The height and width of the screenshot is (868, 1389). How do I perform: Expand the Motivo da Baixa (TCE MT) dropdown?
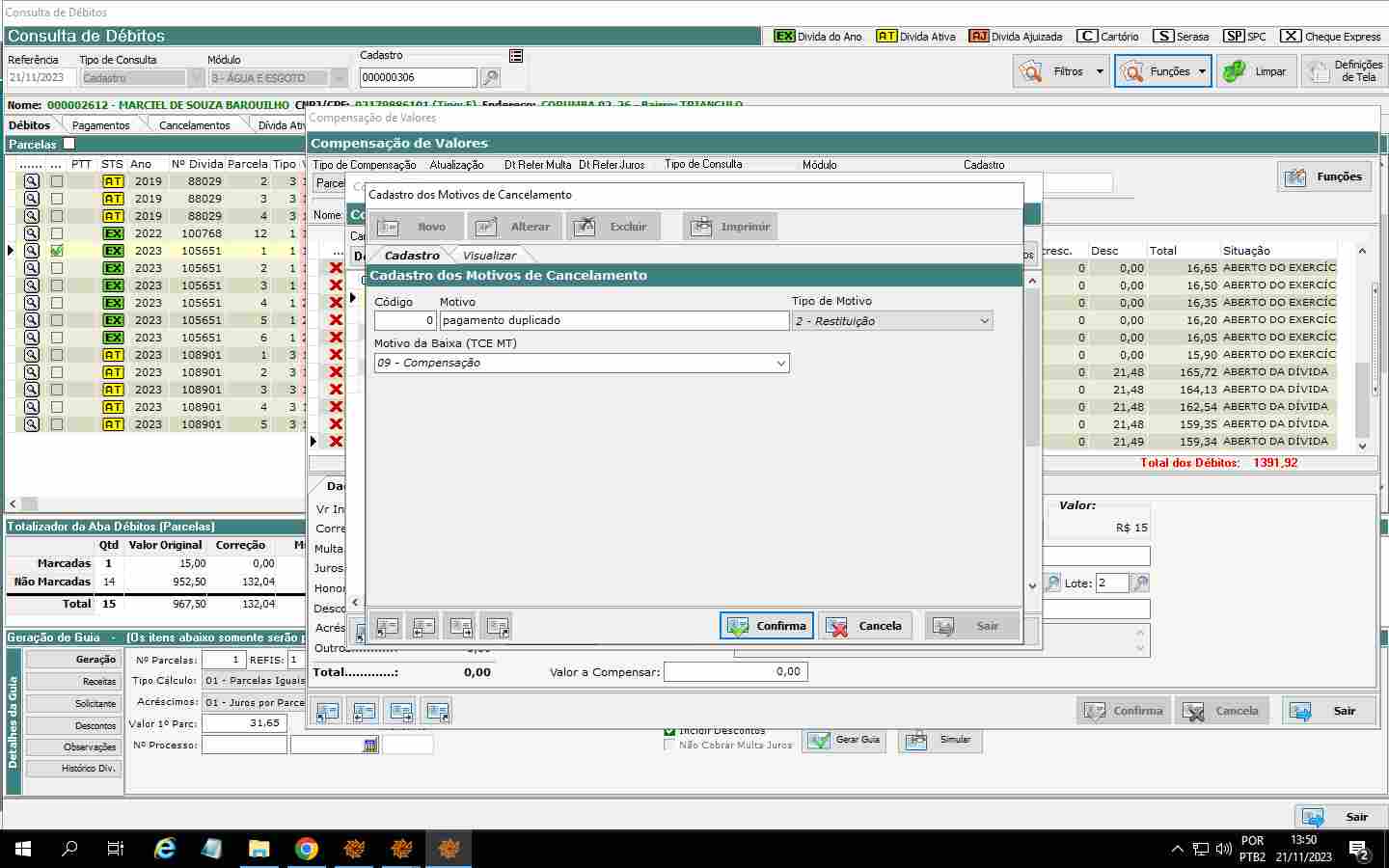click(780, 364)
